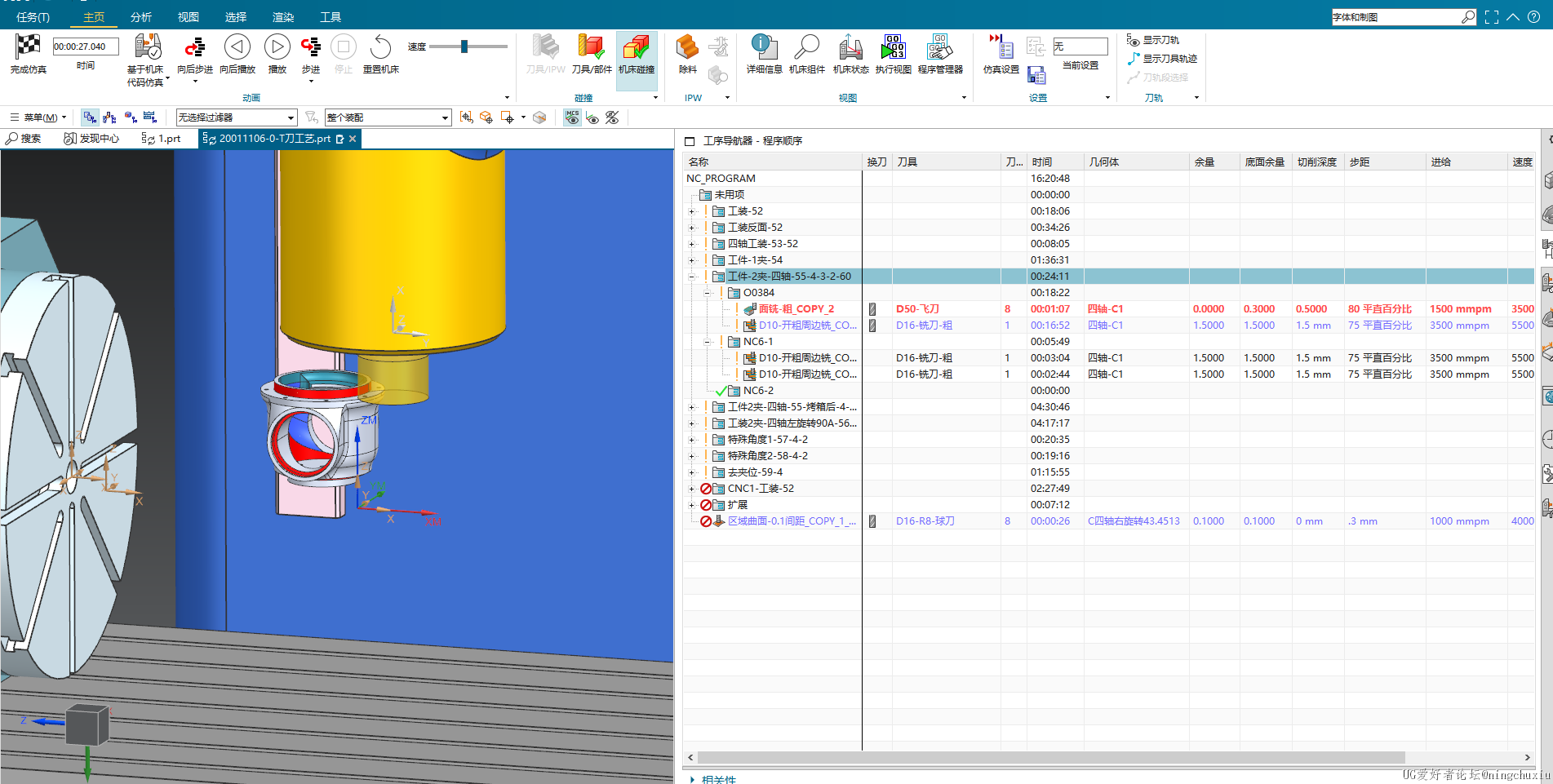Click the 几何体 column header
The image size is (1553, 784).
click(x=1137, y=162)
